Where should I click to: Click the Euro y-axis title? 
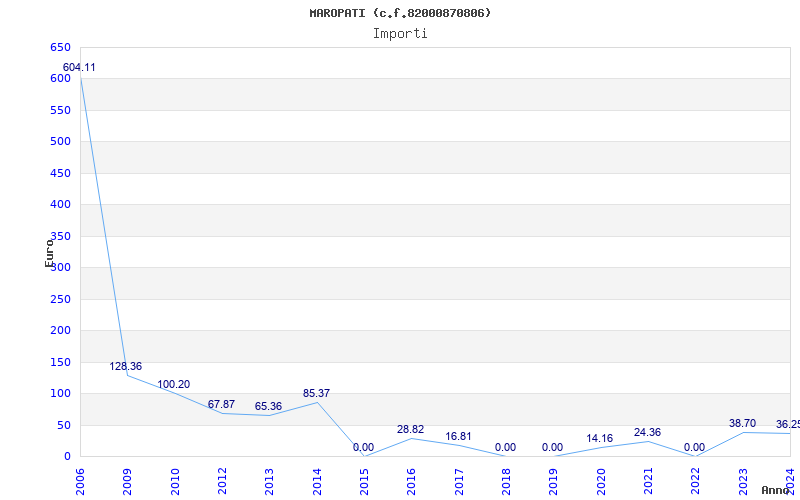click(x=49, y=253)
